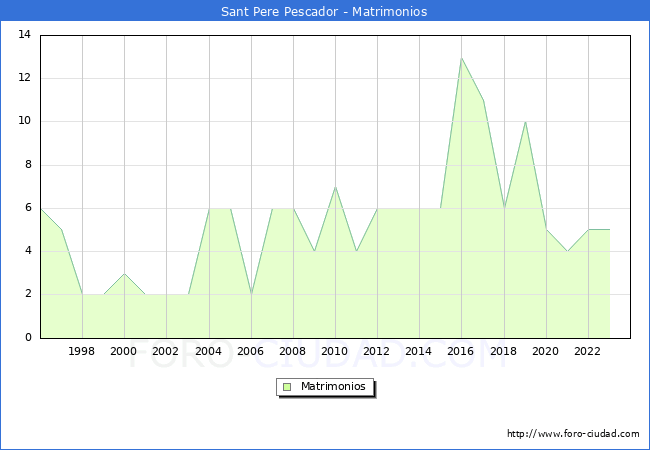
Task: Click the y-axis label 4
Action: 28,251
